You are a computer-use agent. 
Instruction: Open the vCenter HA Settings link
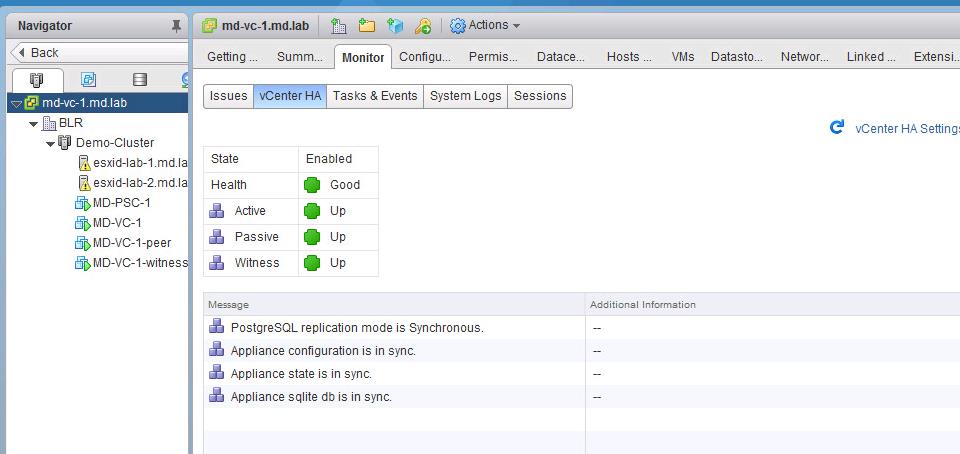(x=907, y=128)
